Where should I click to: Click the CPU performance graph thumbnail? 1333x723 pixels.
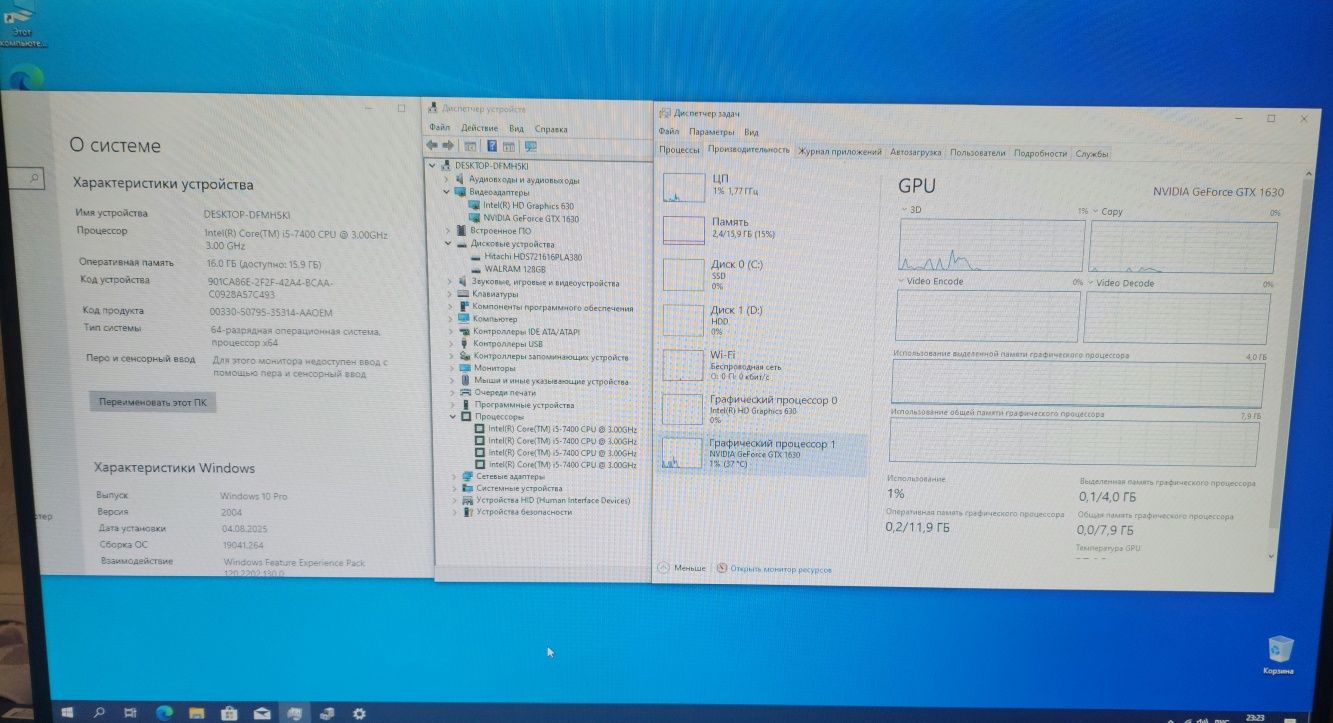(x=684, y=187)
